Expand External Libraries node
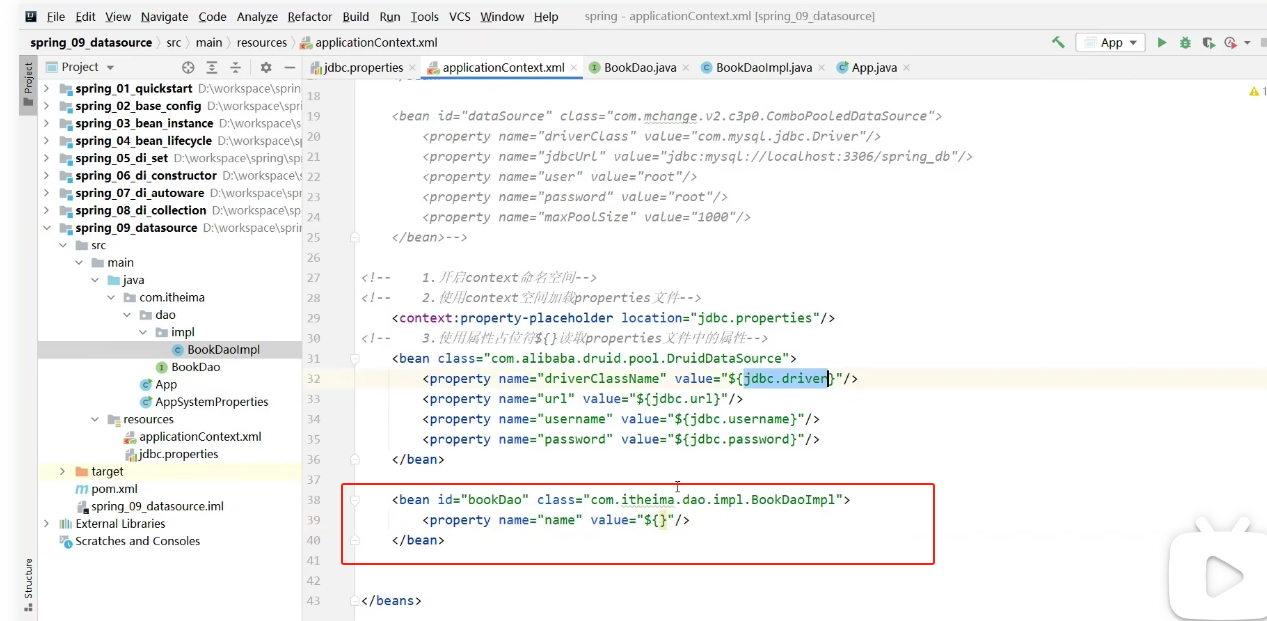1267x621 pixels. click(x=46, y=523)
